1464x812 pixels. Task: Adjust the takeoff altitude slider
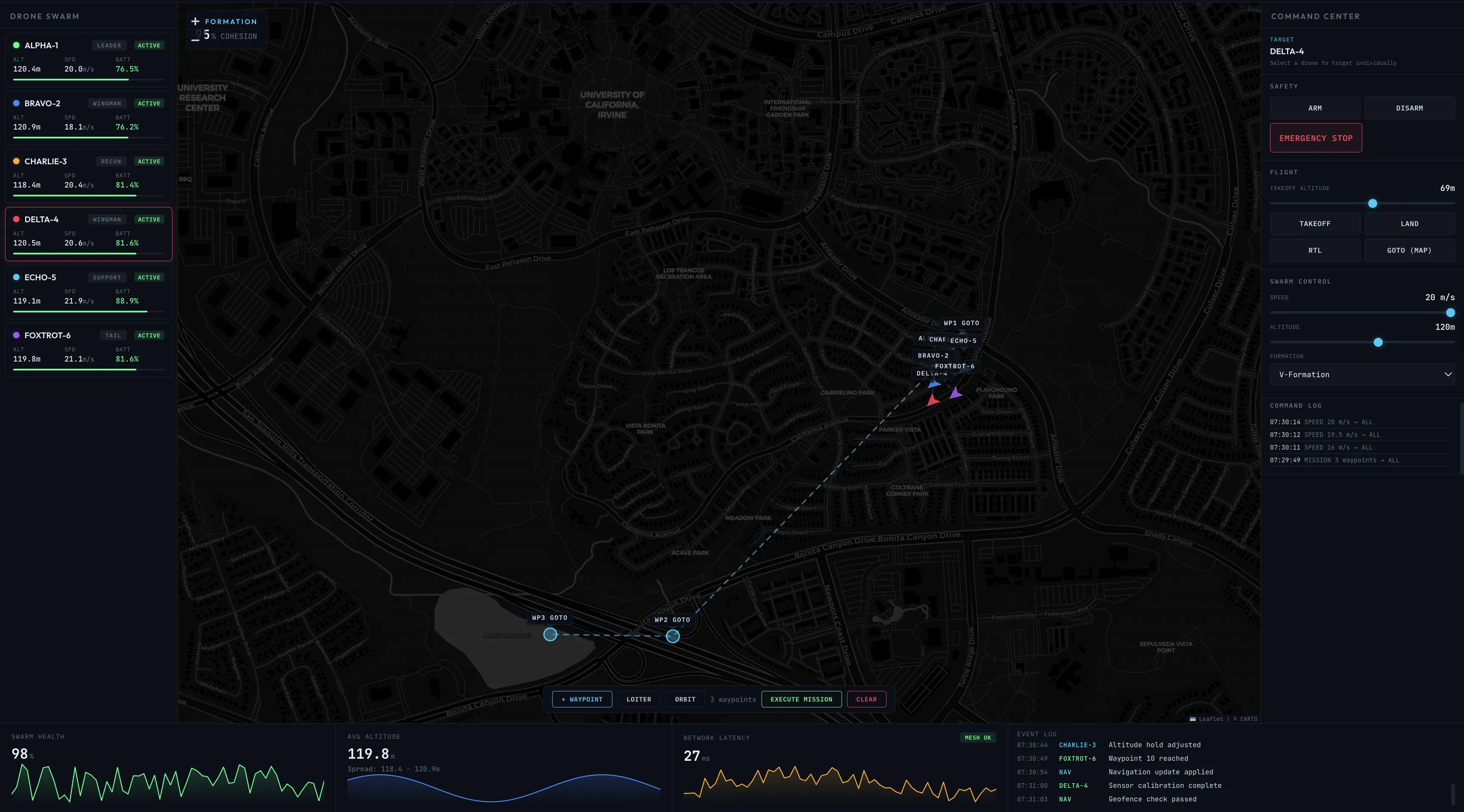(x=1372, y=204)
